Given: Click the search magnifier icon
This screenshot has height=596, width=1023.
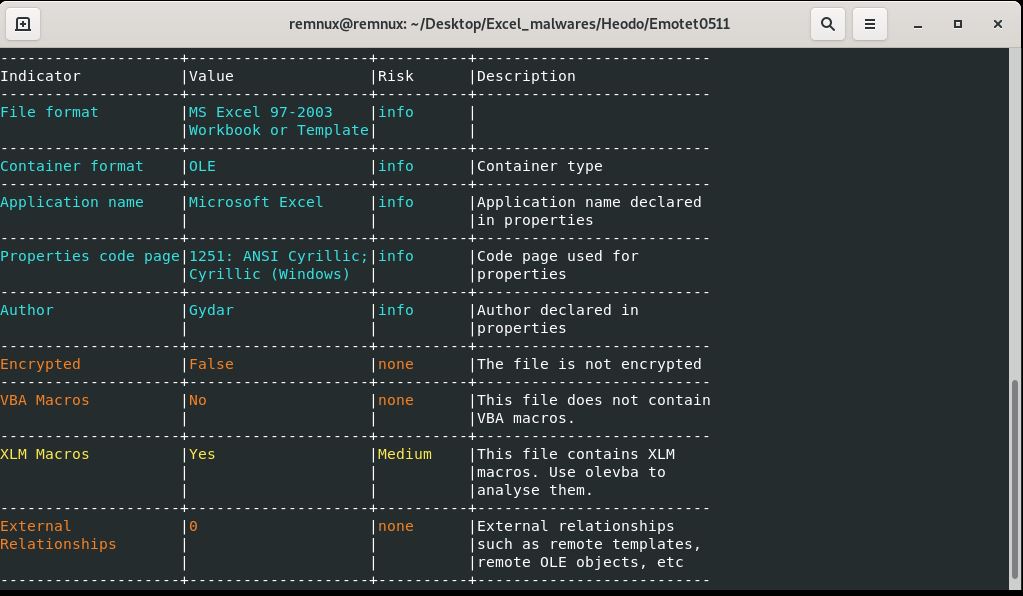Looking at the screenshot, I should (828, 24).
